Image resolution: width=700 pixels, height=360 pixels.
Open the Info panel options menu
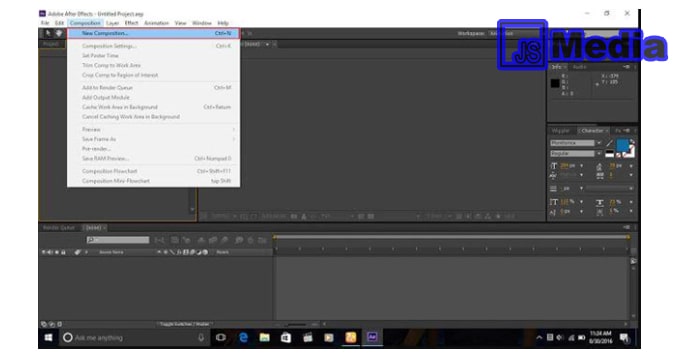coord(626,67)
